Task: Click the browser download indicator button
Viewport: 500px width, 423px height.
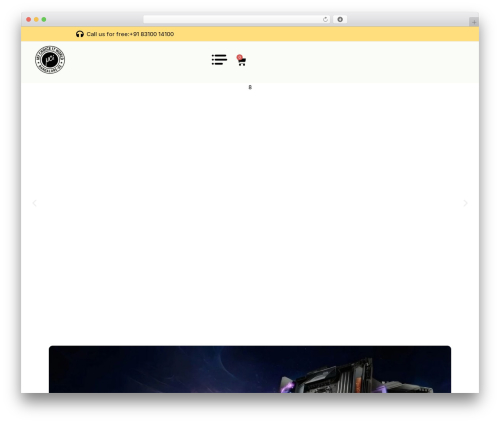Action: click(x=340, y=20)
